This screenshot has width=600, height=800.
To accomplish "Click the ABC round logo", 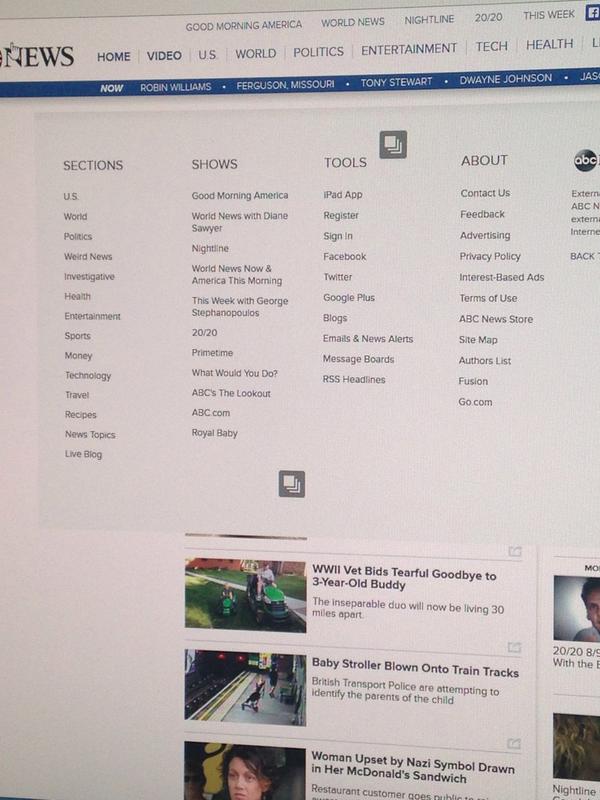I will [x=586, y=161].
